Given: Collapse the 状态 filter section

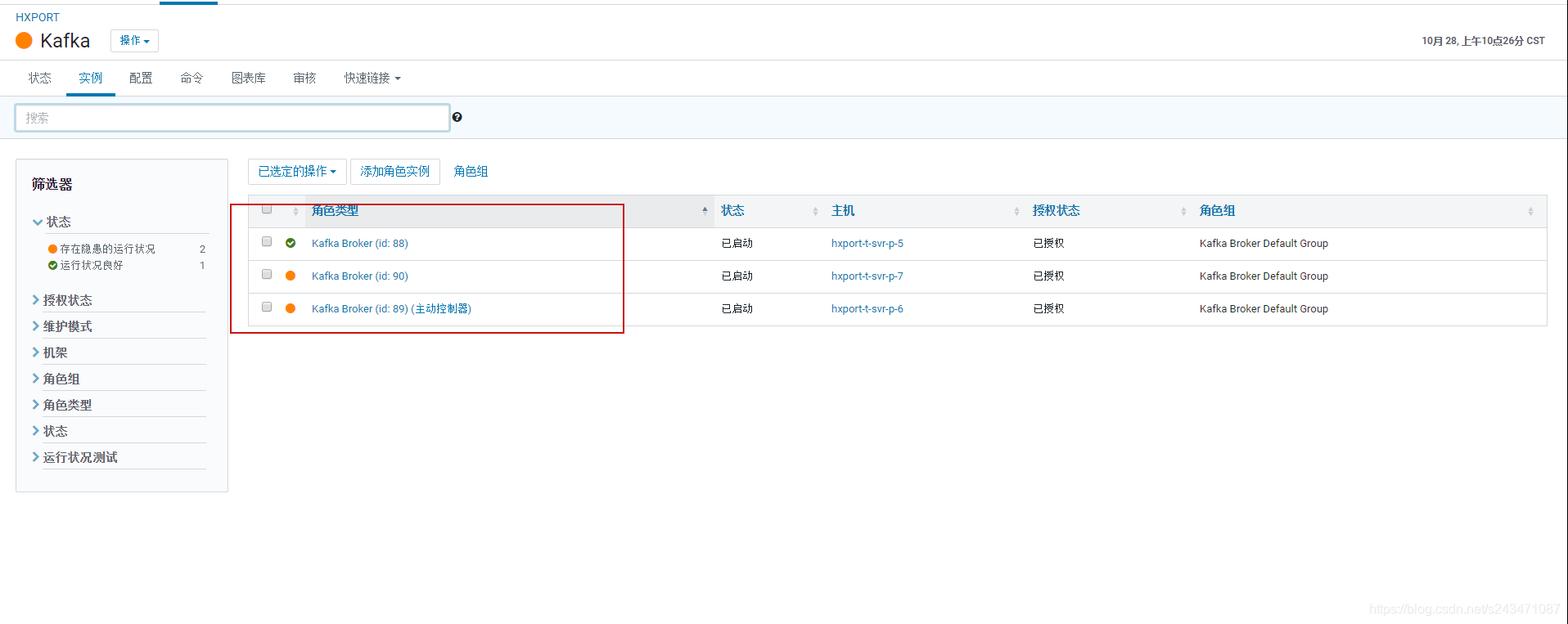Looking at the screenshot, I should click(52, 222).
